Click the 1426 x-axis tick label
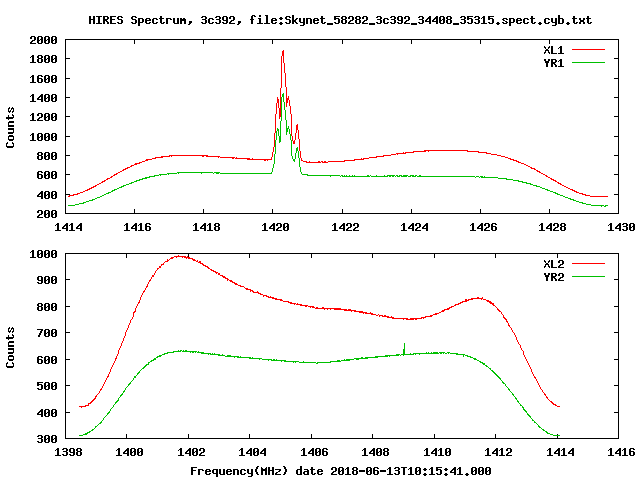This screenshot has height=480, width=640. tap(483, 227)
